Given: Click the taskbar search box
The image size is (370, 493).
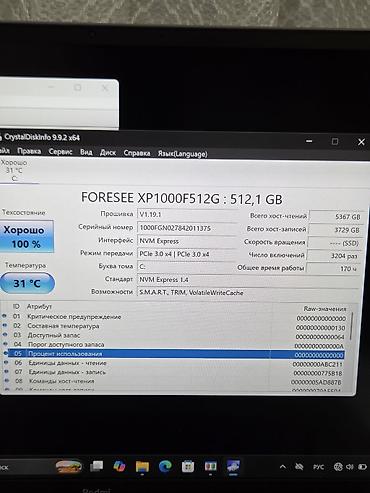Looking at the screenshot, I should (x=25, y=467).
